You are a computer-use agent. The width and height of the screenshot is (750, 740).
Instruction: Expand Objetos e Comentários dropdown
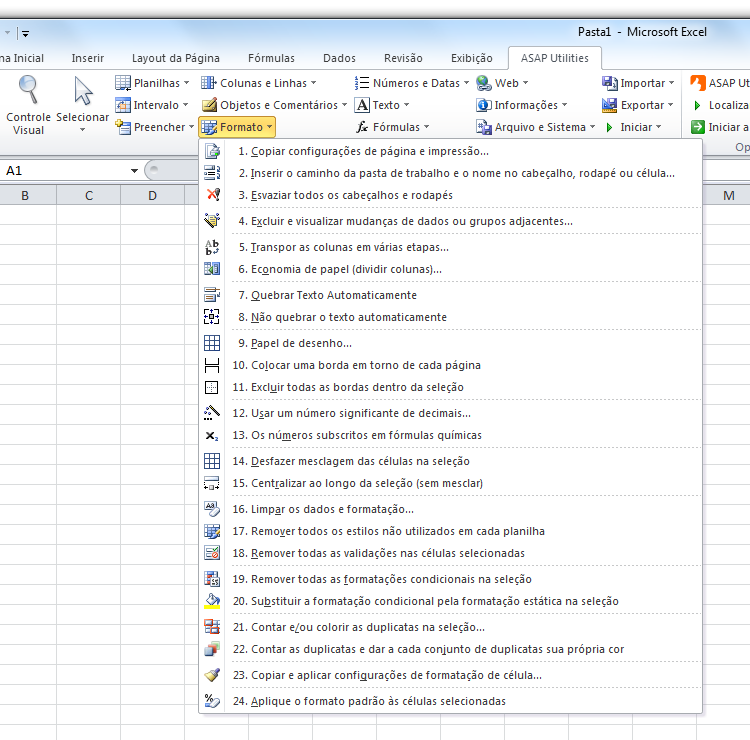point(274,105)
